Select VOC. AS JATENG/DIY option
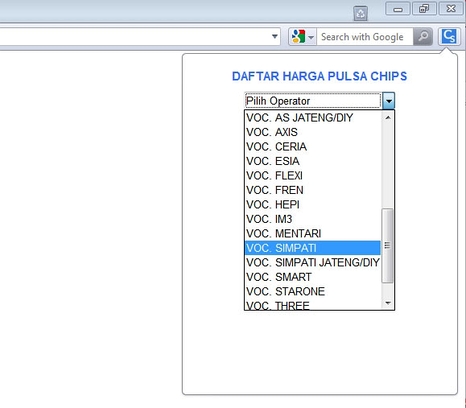The height and width of the screenshot is (408, 466). click(x=313, y=118)
